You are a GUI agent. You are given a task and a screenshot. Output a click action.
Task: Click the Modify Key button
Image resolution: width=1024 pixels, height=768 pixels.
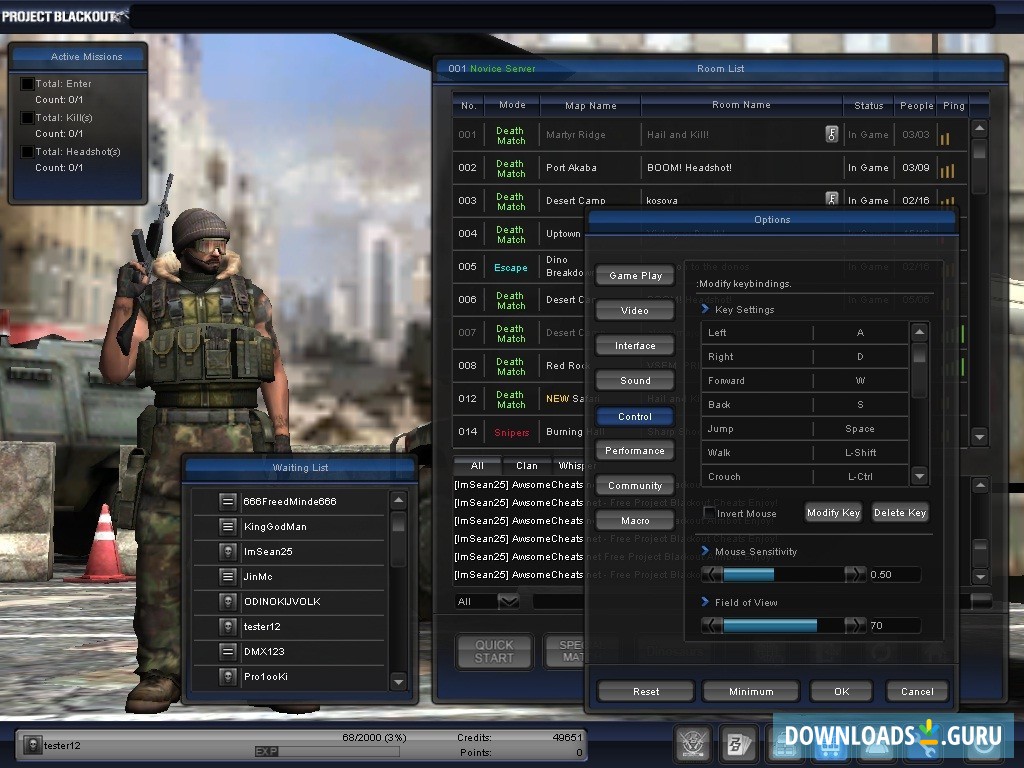pyautogui.click(x=833, y=512)
